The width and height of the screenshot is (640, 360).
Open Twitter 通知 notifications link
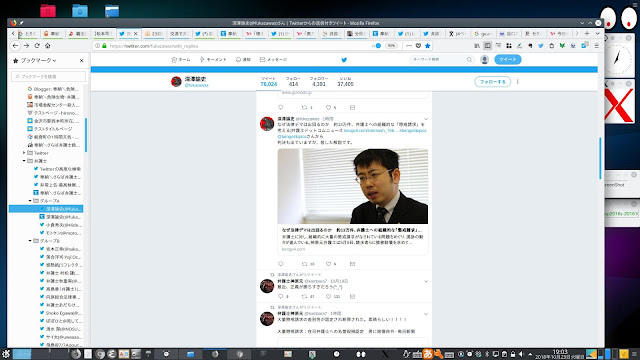tap(243, 60)
